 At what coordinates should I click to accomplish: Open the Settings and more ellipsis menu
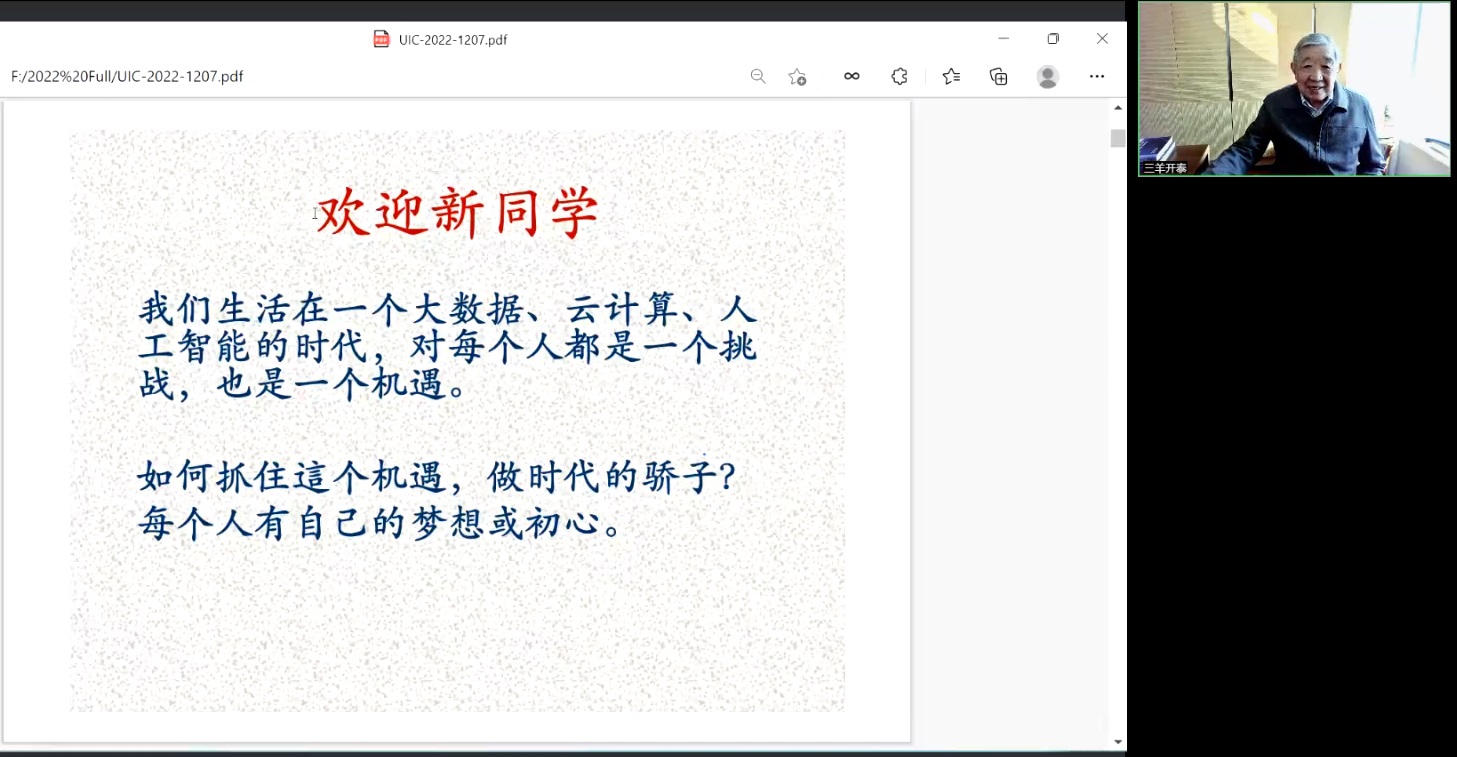click(1097, 77)
